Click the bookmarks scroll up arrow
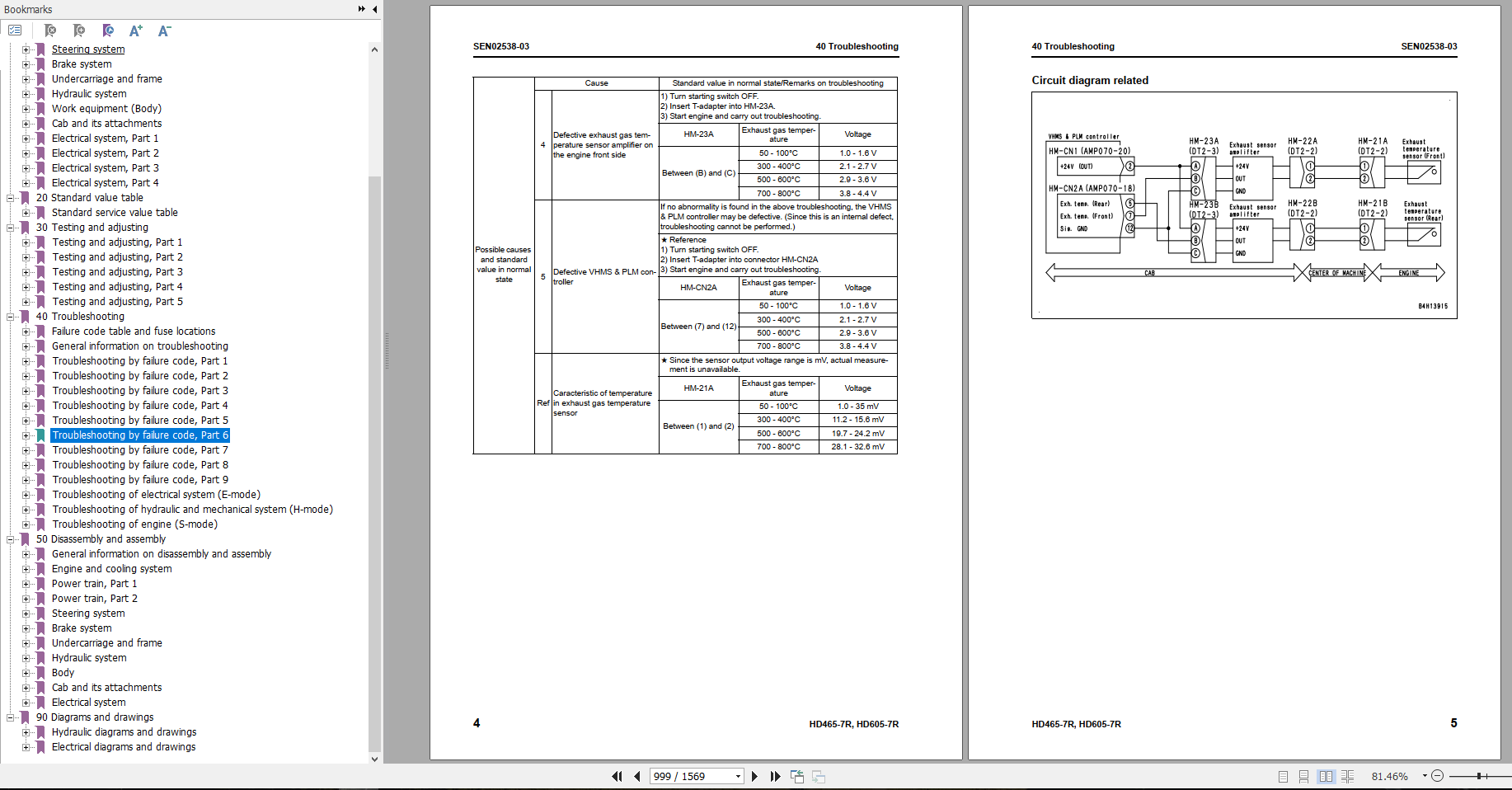Image resolution: width=1512 pixels, height=790 pixels. click(x=374, y=49)
